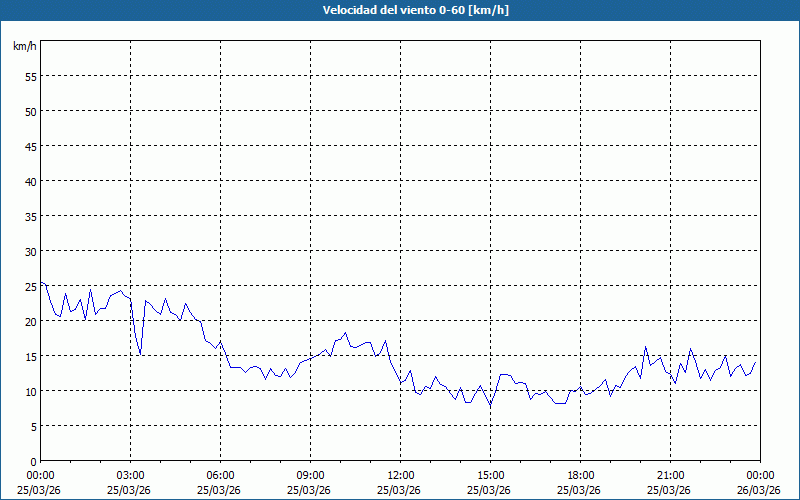
Task: Select the 55 value on the y-axis
Action: (x=30, y=76)
